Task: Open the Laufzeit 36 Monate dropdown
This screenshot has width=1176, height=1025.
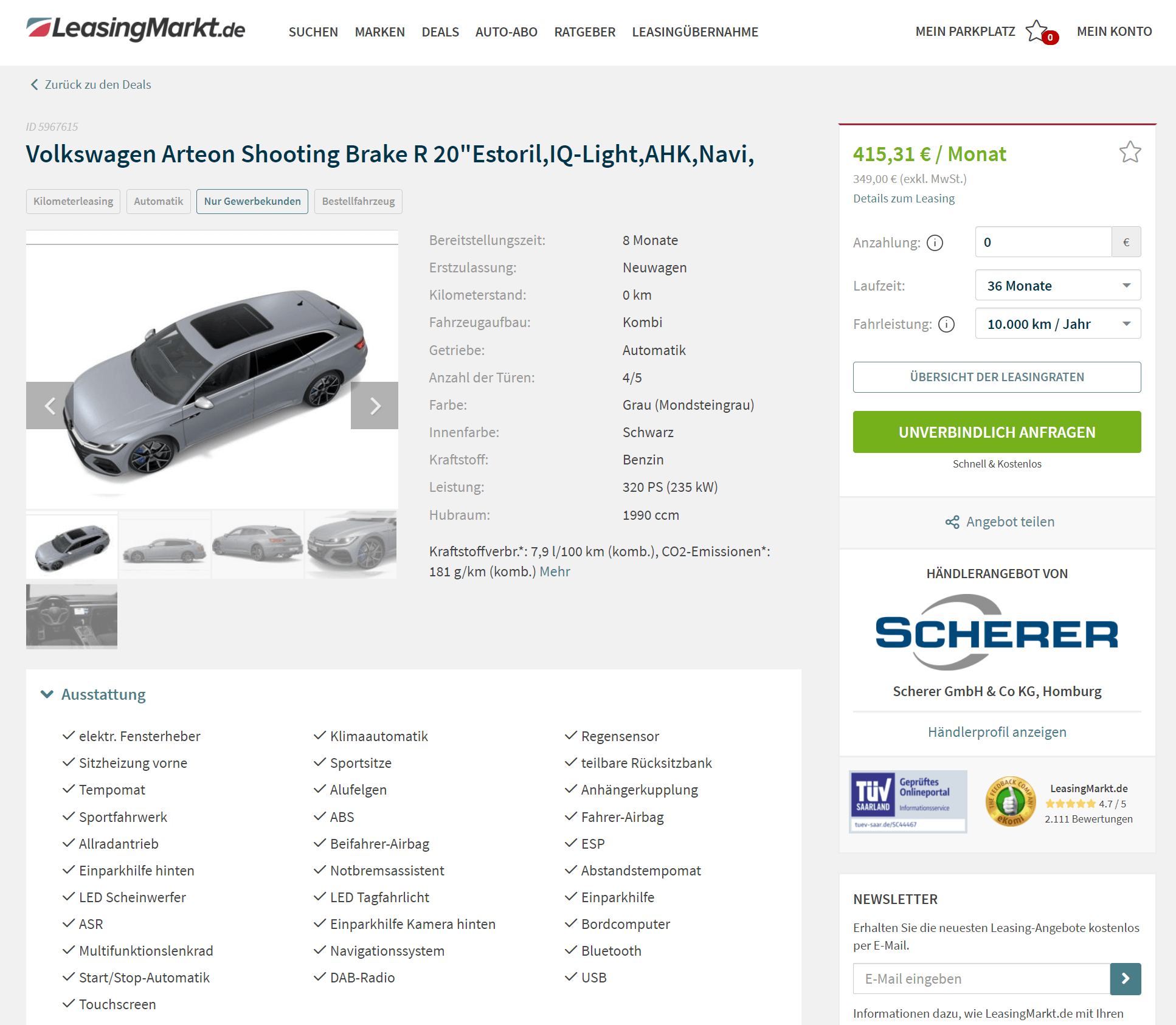Action: (x=1058, y=285)
